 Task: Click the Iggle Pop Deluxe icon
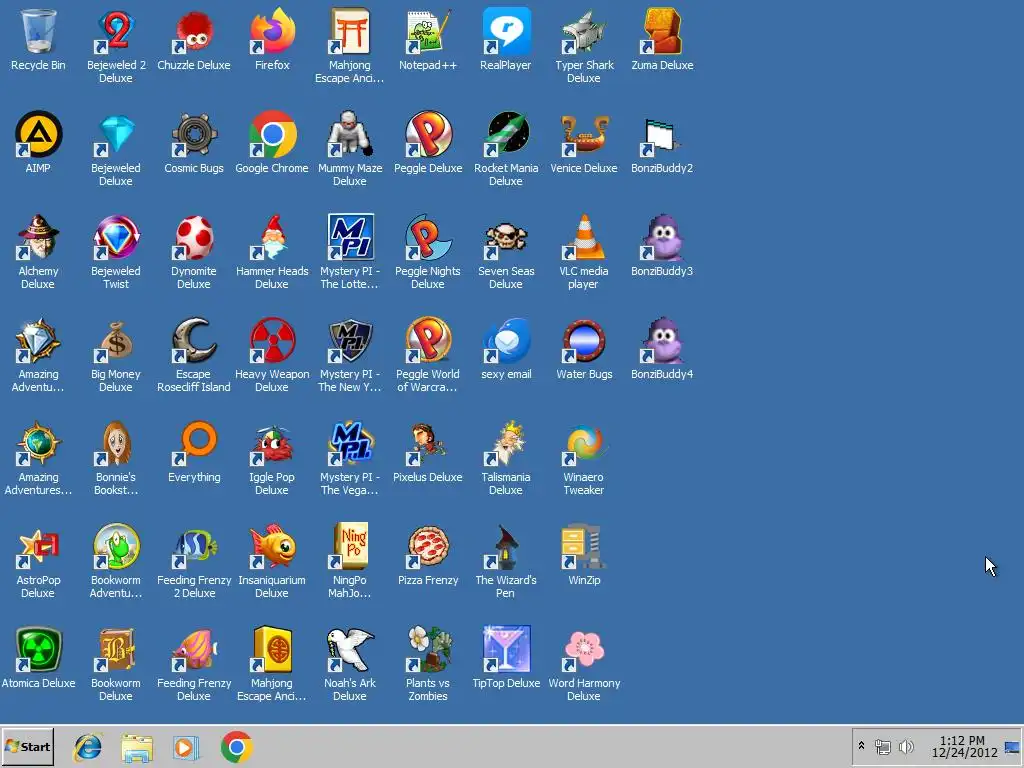click(272, 443)
